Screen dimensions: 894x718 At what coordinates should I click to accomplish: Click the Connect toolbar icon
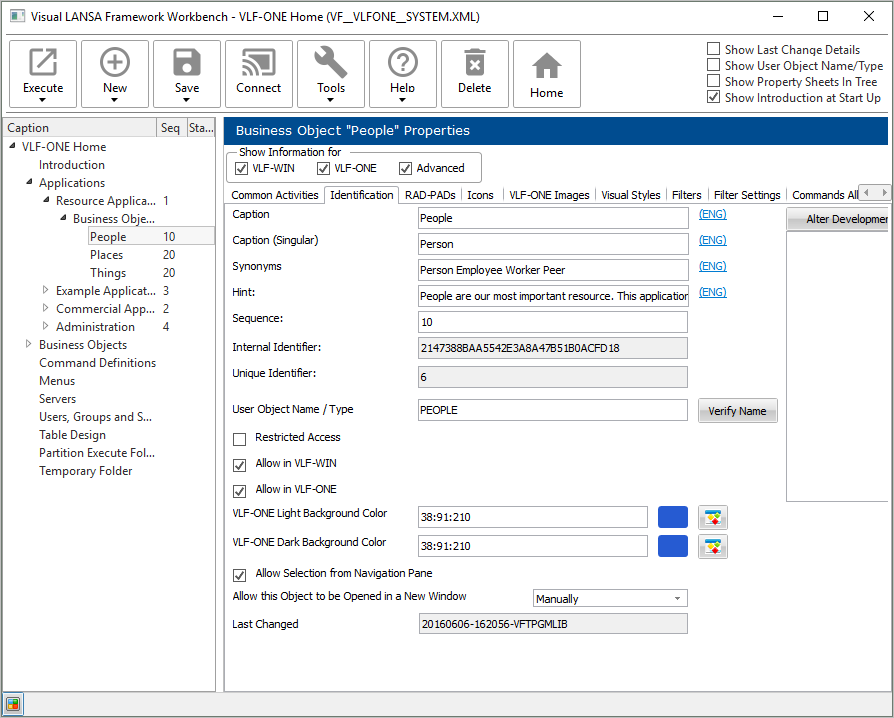click(x=259, y=64)
